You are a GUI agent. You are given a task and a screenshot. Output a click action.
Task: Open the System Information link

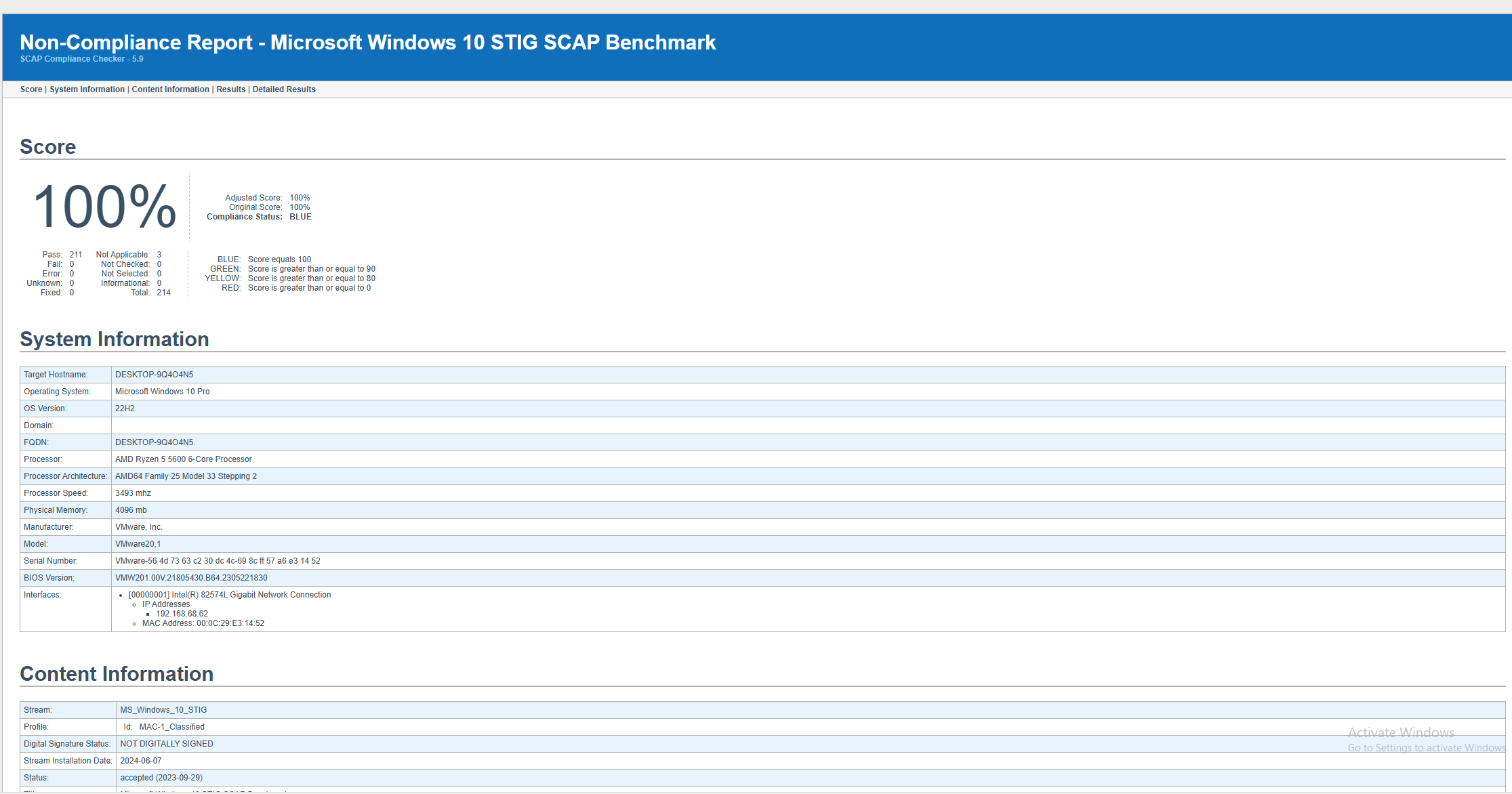click(87, 89)
